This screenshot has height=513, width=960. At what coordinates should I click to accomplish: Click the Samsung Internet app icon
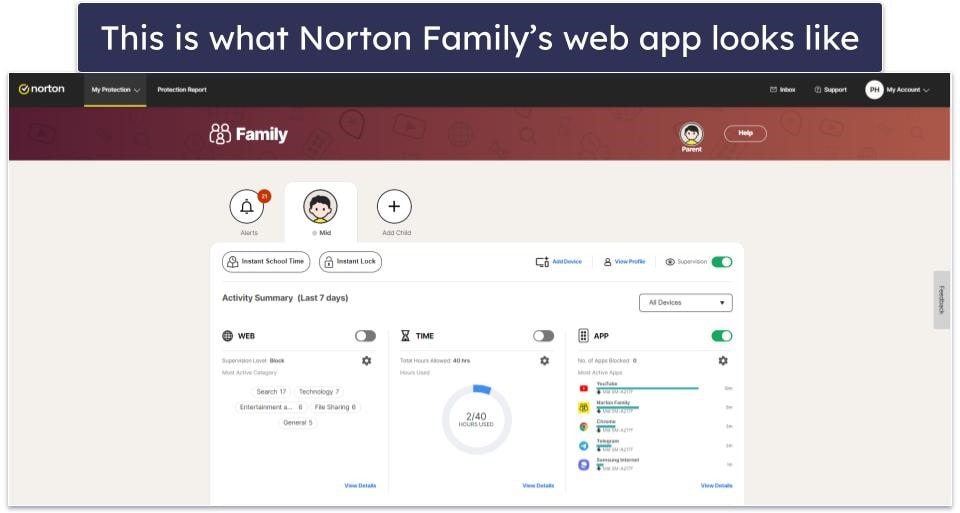pos(583,465)
